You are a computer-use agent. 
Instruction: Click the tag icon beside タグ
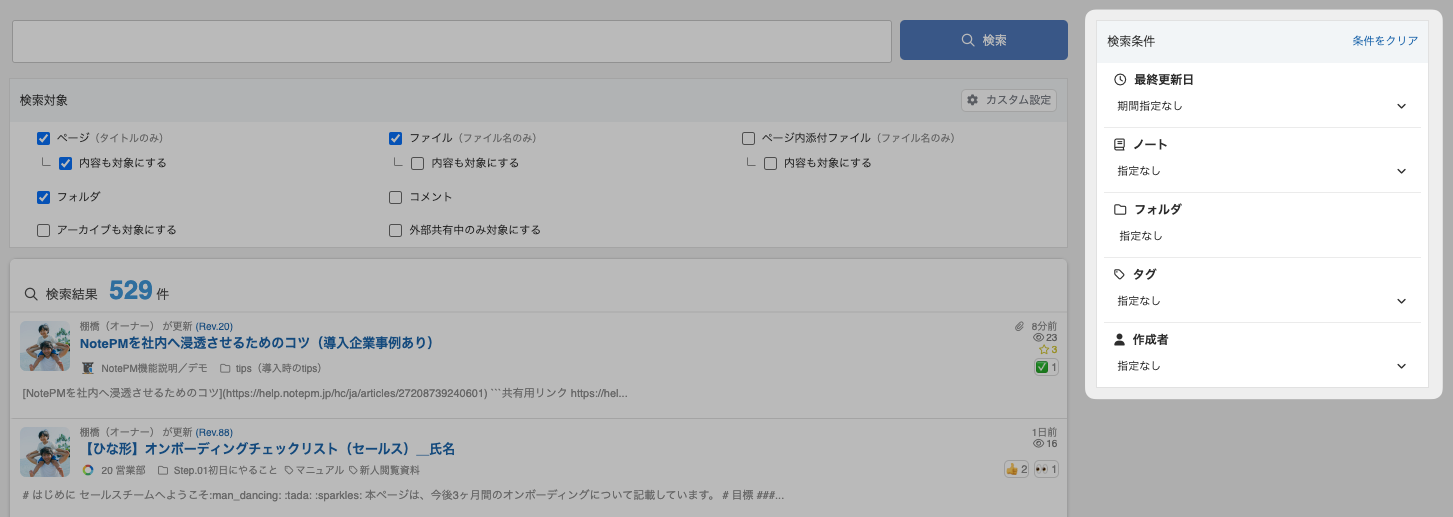pos(1120,274)
